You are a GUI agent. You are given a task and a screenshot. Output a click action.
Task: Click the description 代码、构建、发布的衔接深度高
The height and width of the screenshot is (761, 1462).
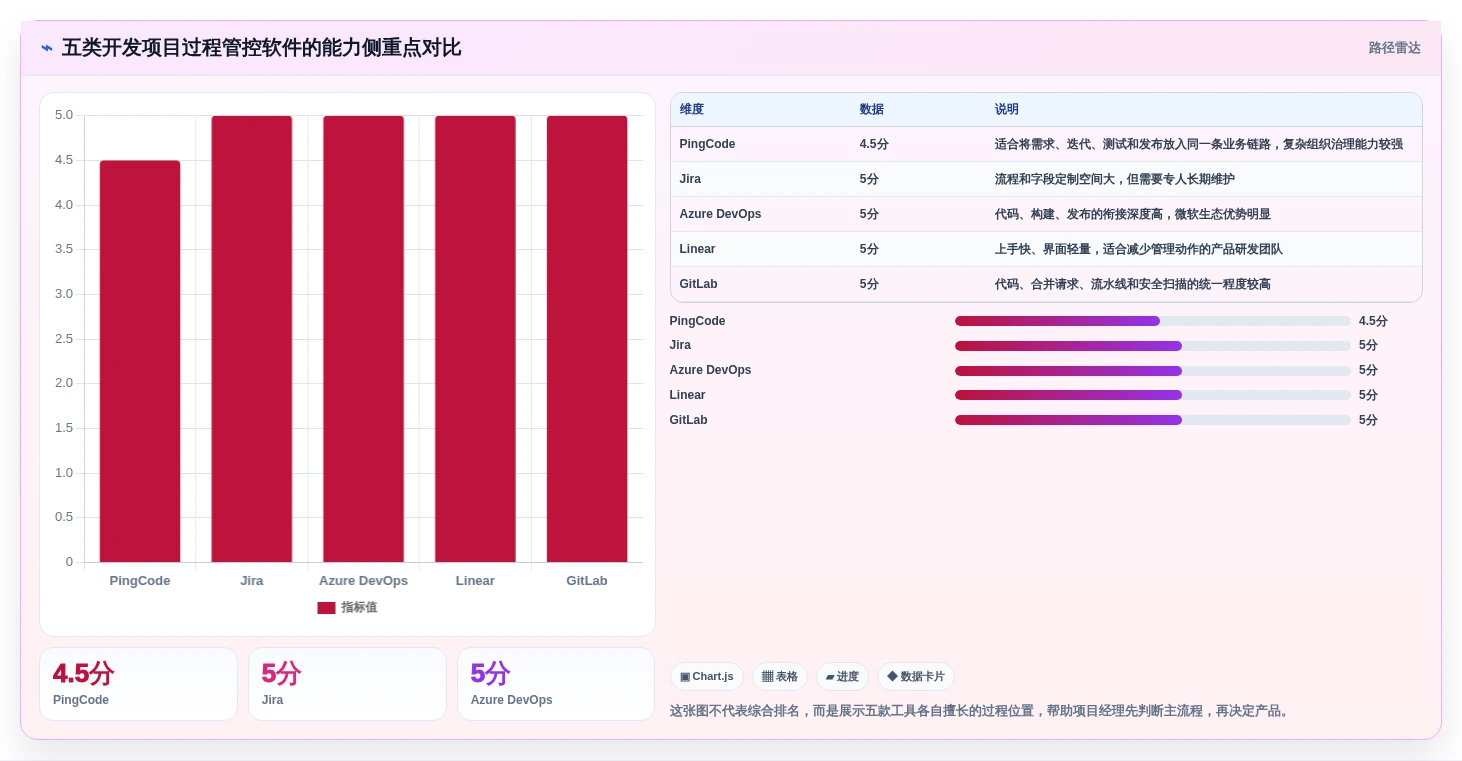(1133, 214)
